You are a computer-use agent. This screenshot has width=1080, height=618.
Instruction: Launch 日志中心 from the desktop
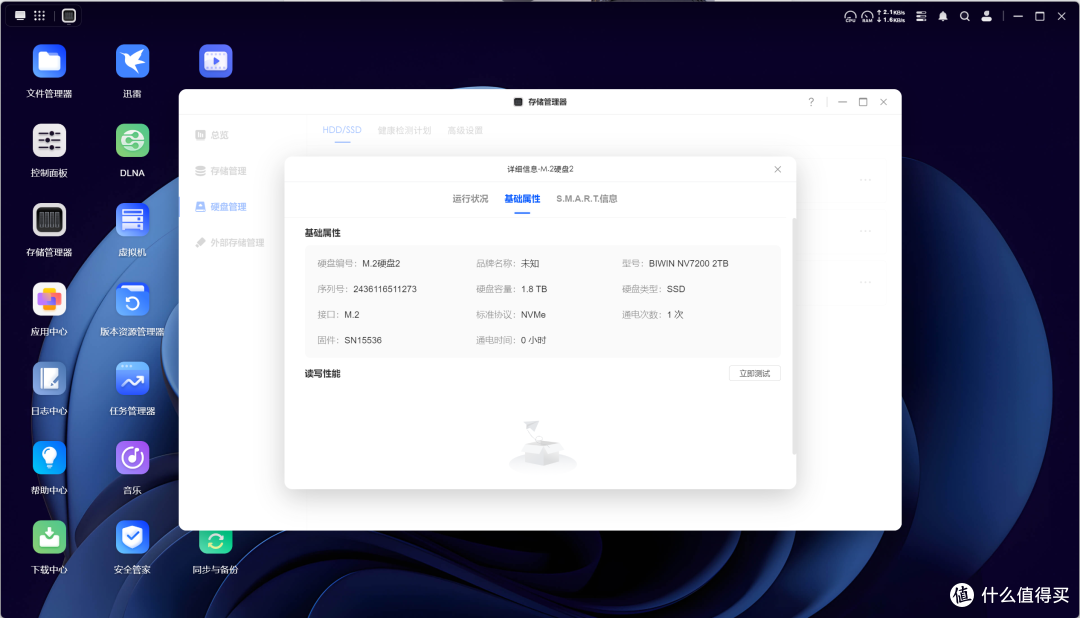[x=49, y=378]
